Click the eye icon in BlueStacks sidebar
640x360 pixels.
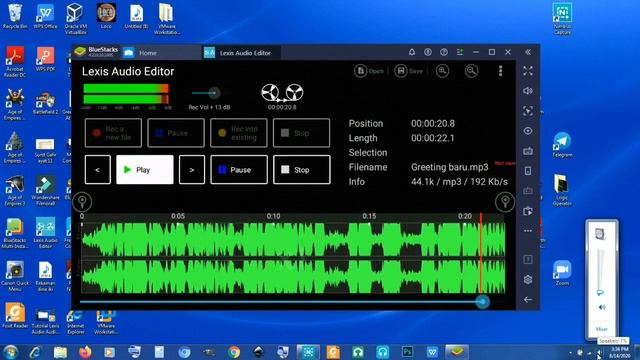pos(528,131)
